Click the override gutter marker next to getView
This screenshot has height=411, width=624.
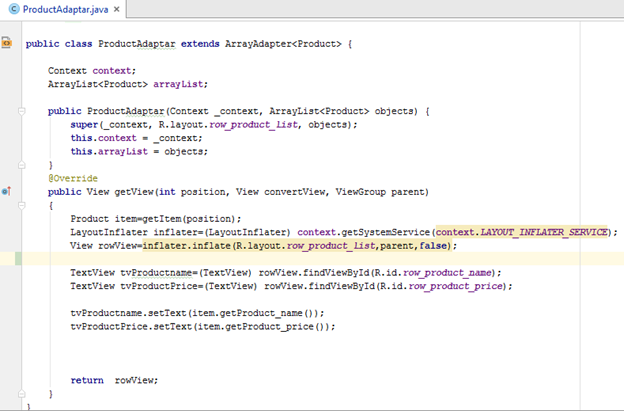(x=6, y=191)
